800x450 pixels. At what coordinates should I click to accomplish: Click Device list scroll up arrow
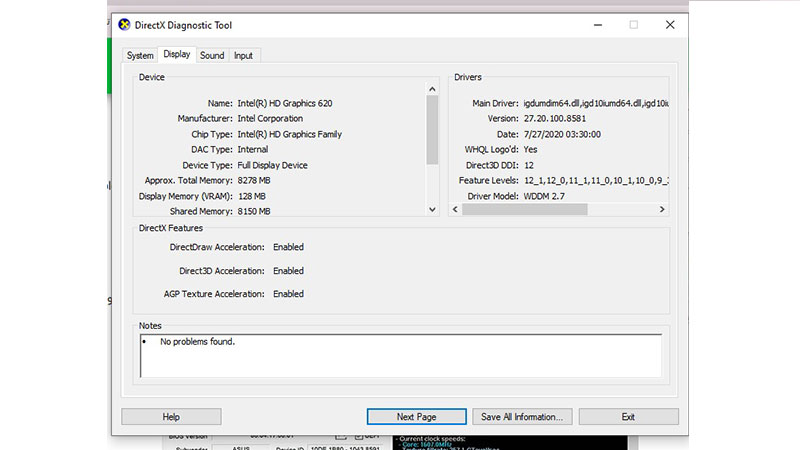(432, 89)
